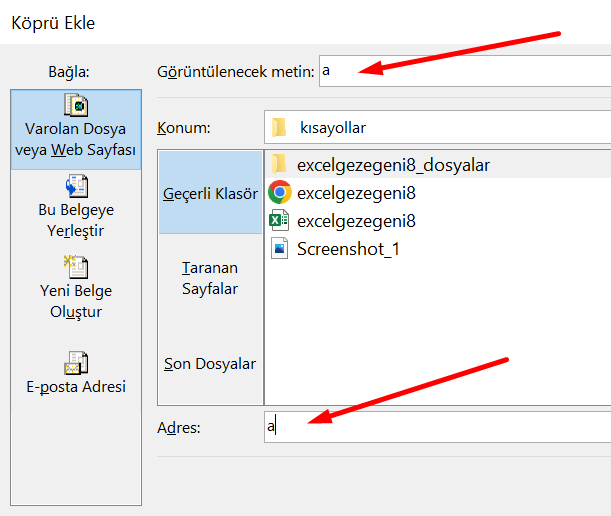Pick the E-posta Adresi icon
This screenshot has width=611, height=516.
(x=76, y=363)
